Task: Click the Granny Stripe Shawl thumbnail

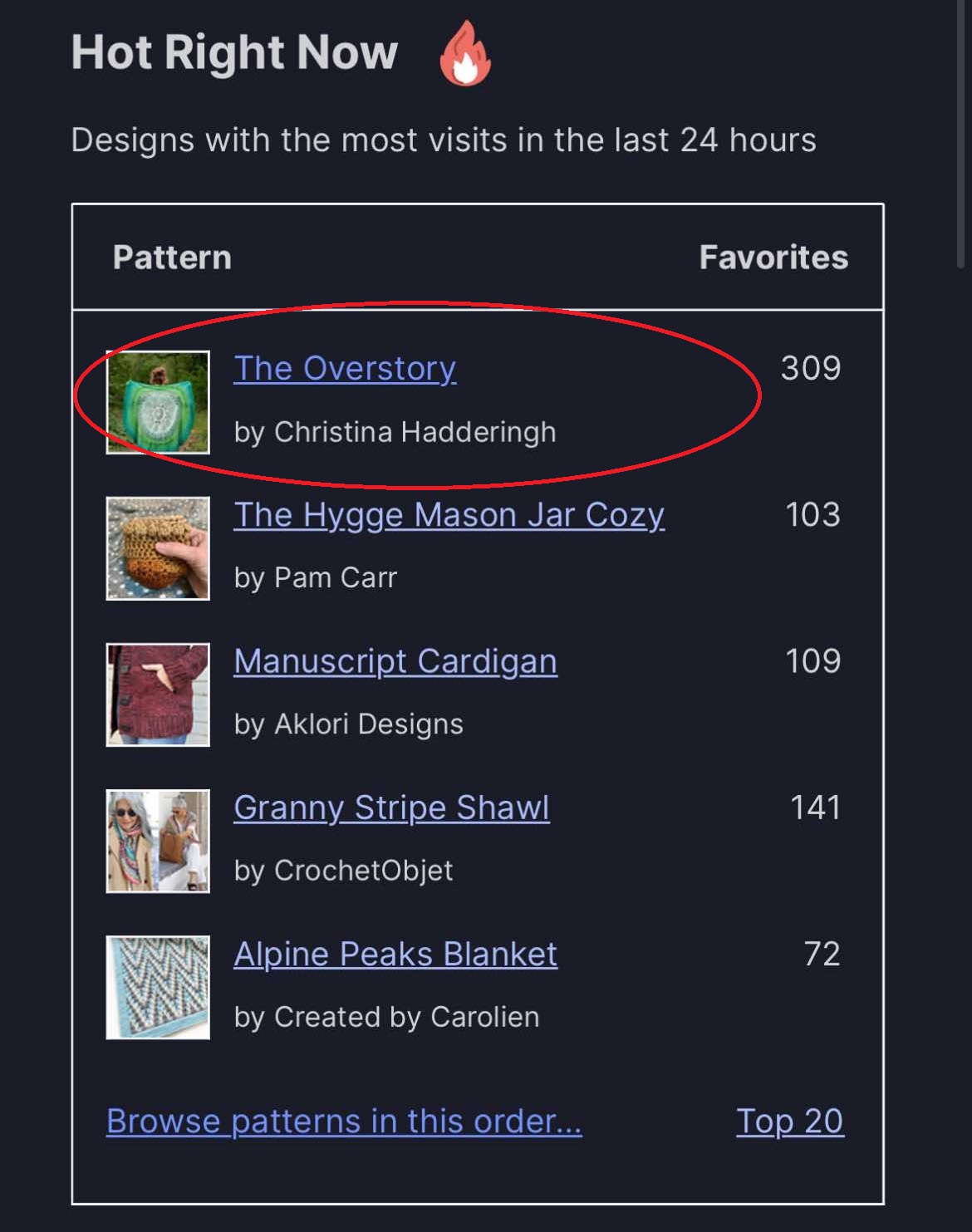Action: (158, 841)
